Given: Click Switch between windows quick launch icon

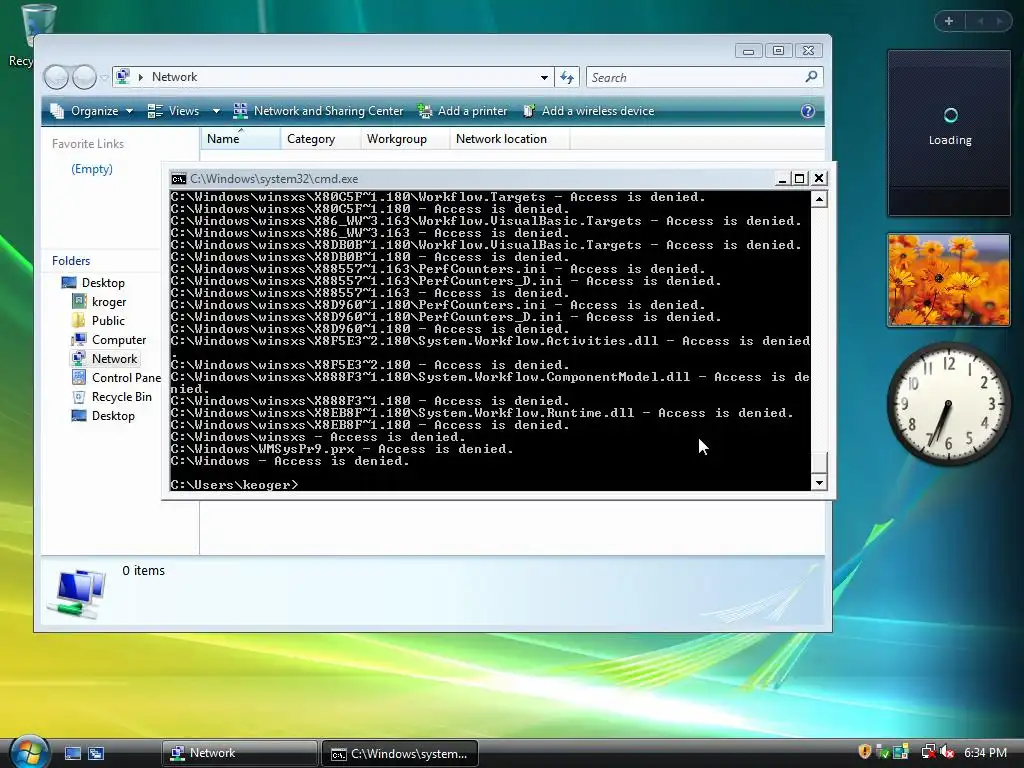Looking at the screenshot, I should point(96,753).
